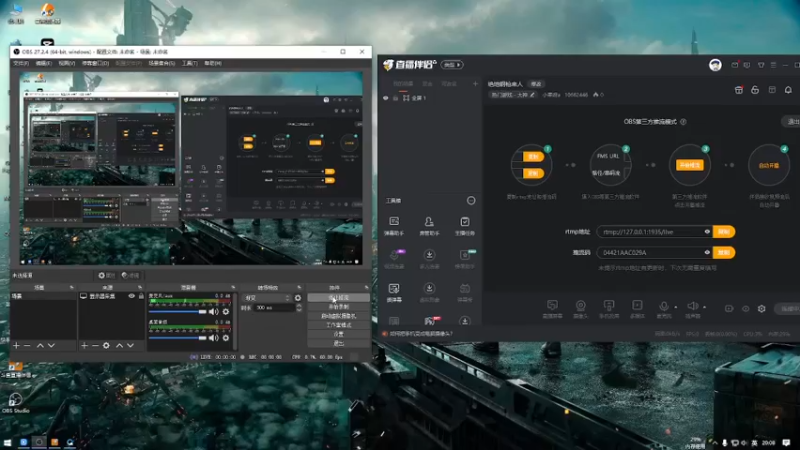Remove selected source in OBS sources panel
The image size is (800, 450).
tap(95, 345)
